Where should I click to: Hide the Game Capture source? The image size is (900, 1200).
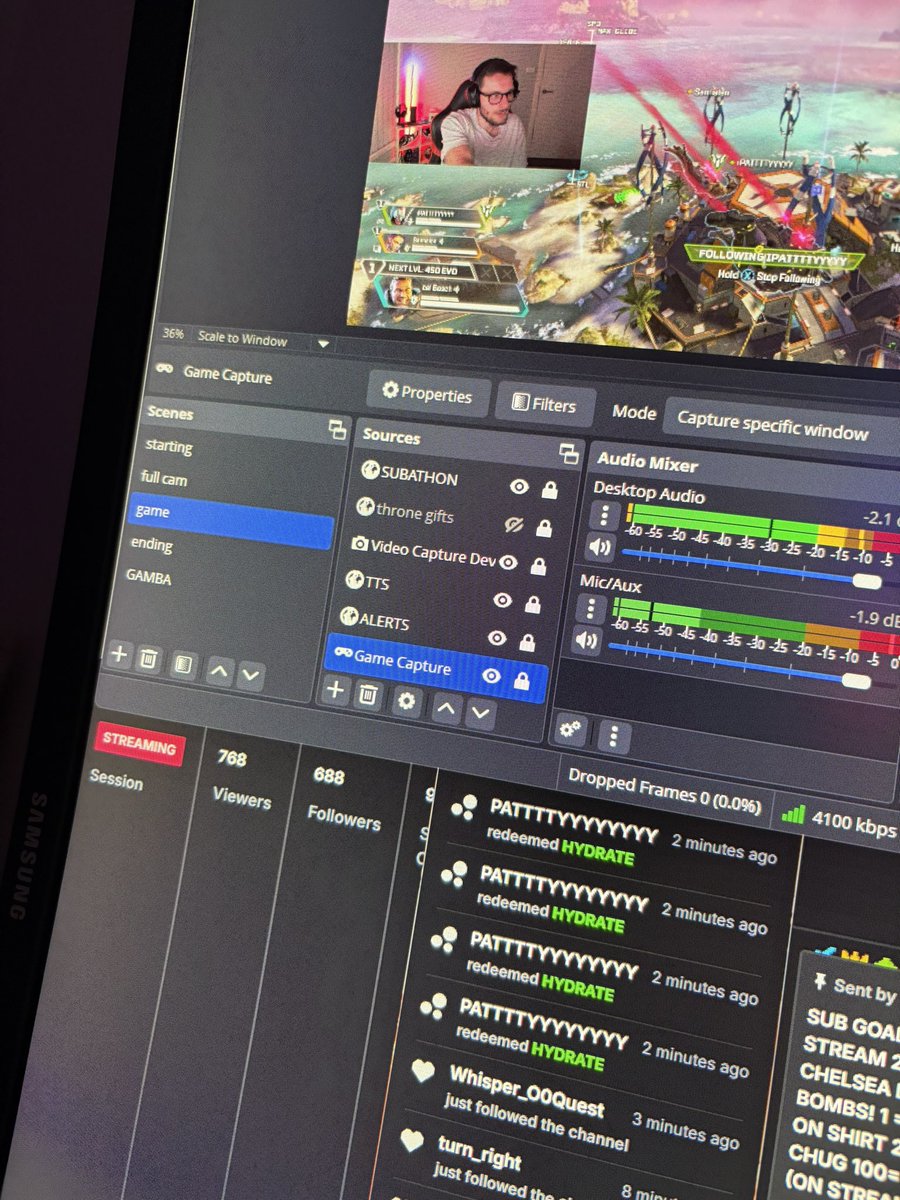point(491,676)
